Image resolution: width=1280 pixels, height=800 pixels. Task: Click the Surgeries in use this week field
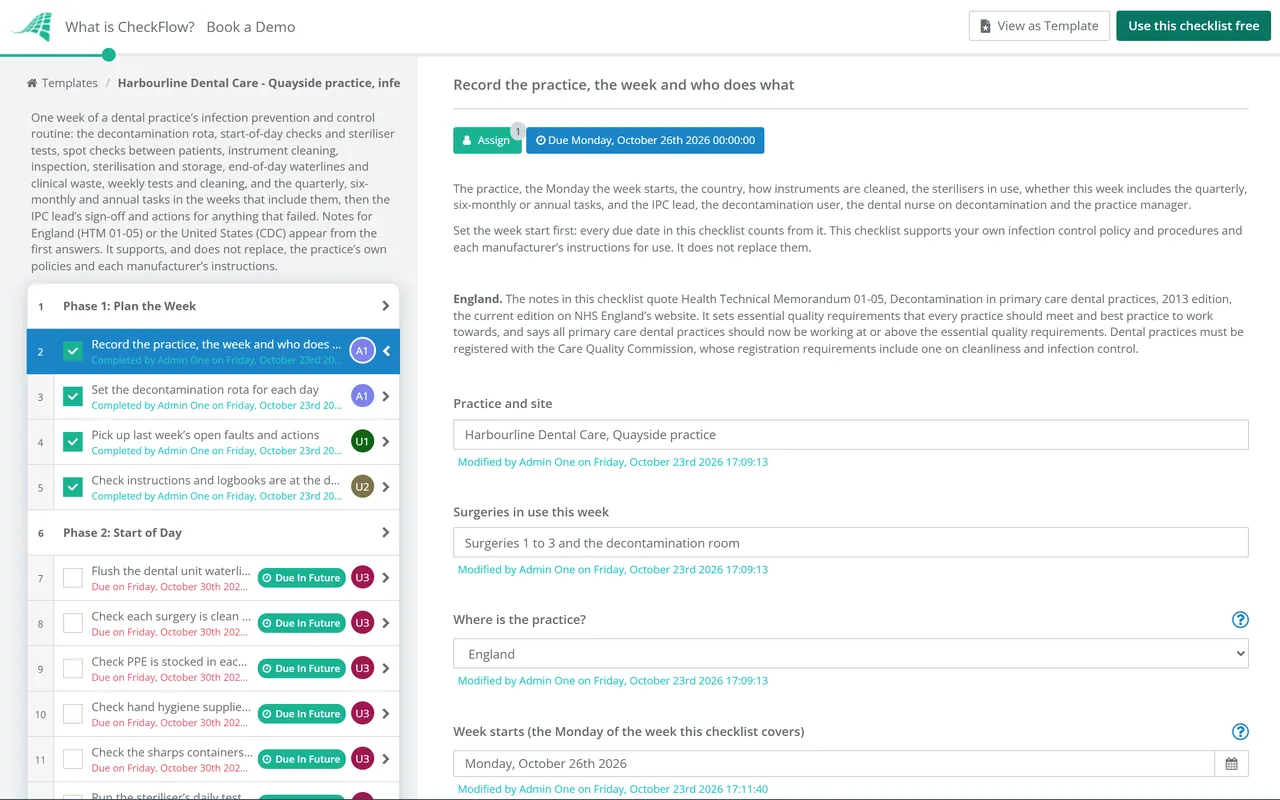pos(851,543)
